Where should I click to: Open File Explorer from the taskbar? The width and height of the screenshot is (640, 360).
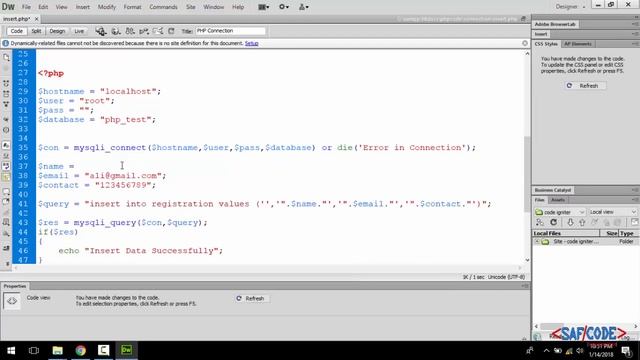pyautogui.click(x=58, y=350)
